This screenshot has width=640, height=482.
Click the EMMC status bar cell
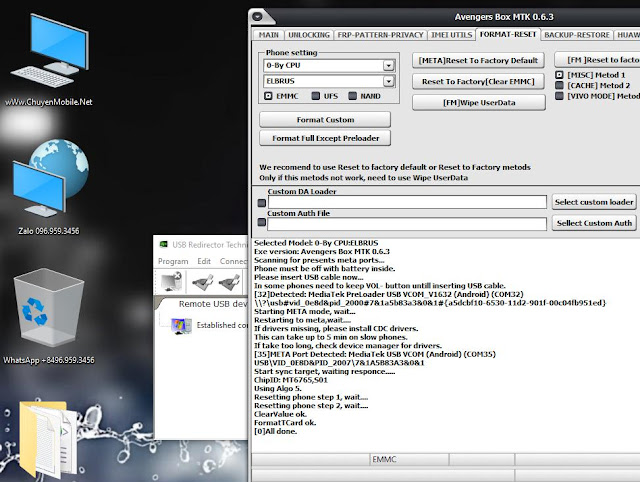click(409, 460)
